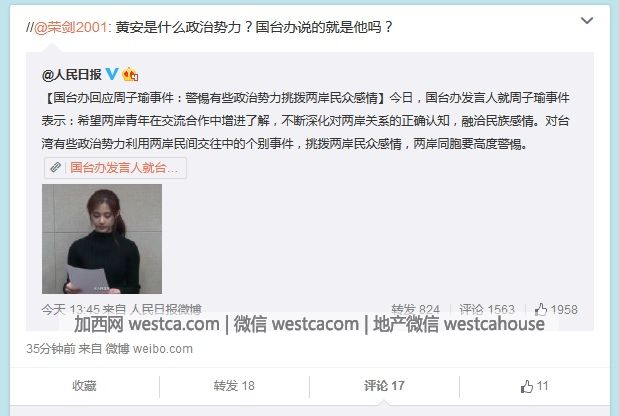
Task: Open the @人民日报 account name
Action: [71, 74]
